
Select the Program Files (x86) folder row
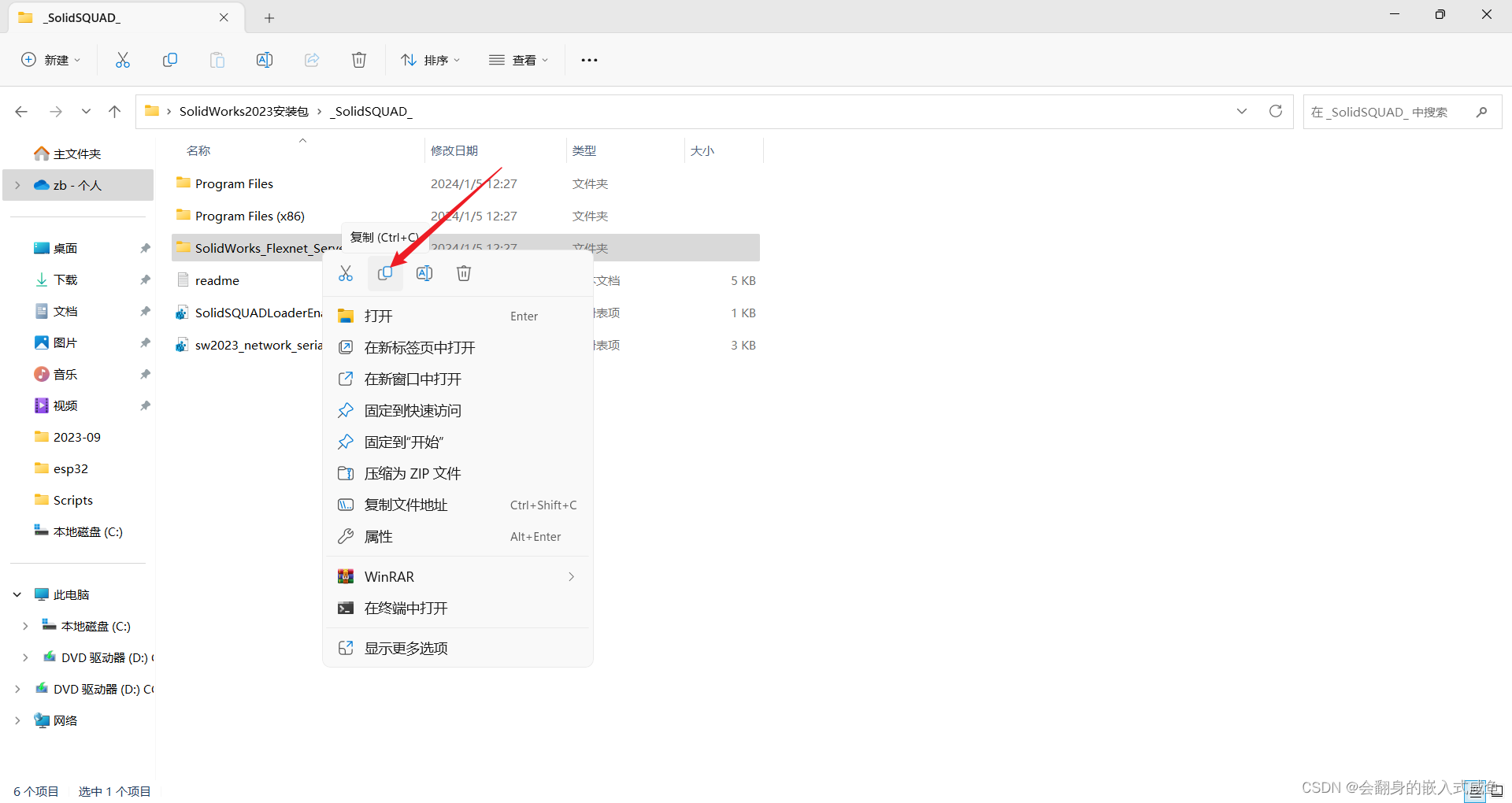tap(465, 216)
